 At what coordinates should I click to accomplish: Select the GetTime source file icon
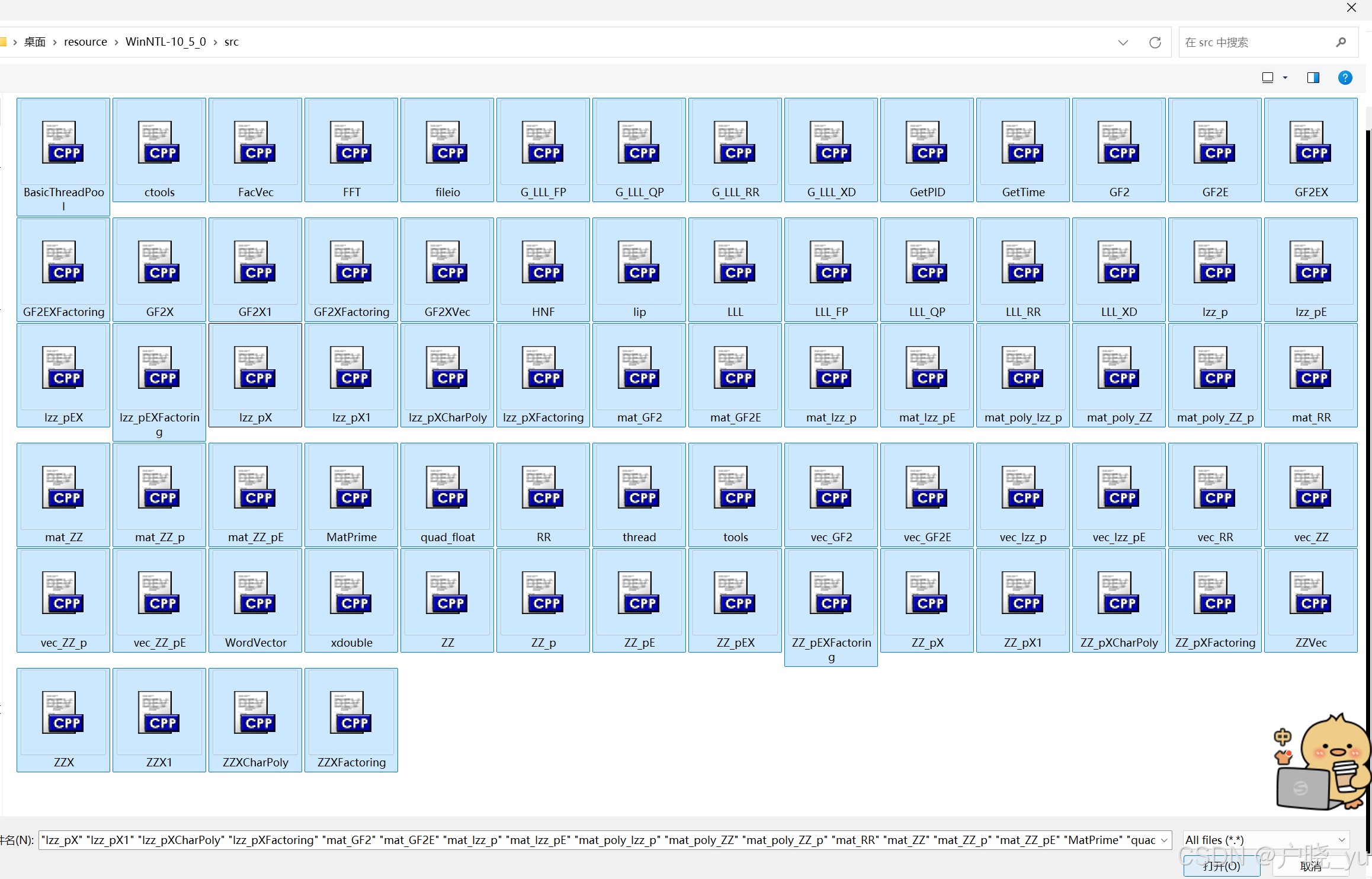tap(1022, 143)
